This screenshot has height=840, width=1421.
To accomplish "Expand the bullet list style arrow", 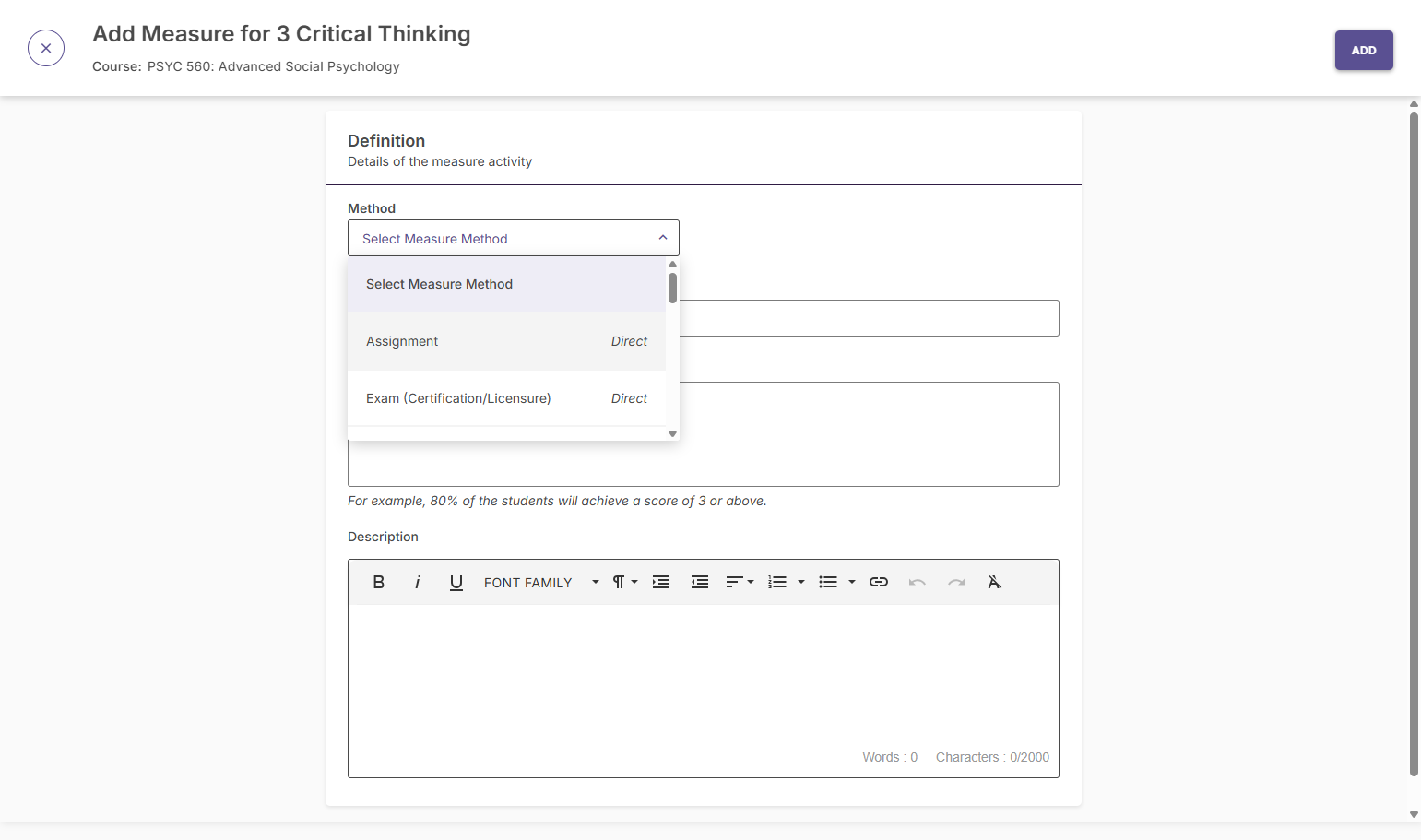I will click(x=852, y=582).
